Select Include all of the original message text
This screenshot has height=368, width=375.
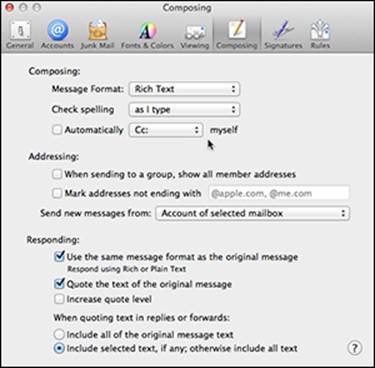59,334
